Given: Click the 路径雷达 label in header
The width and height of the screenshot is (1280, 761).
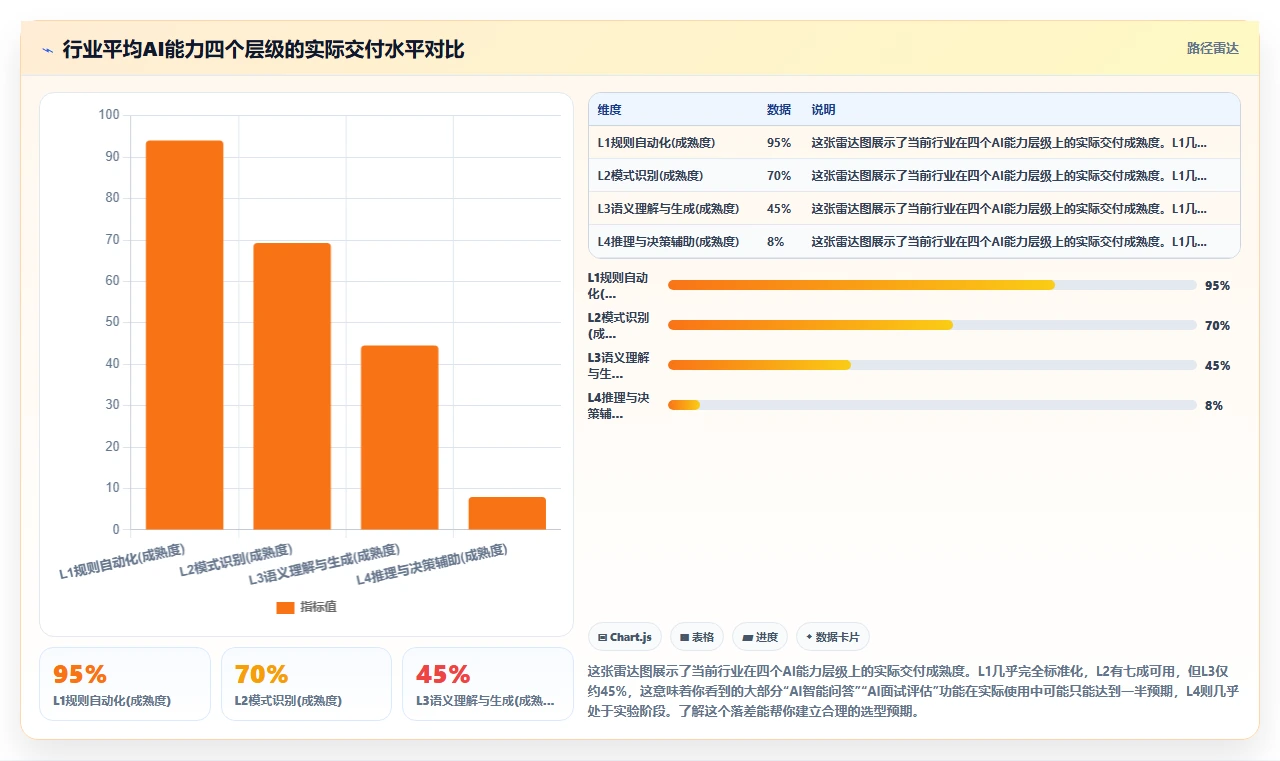Looking at the screenshot, I should pos(1212,49).
